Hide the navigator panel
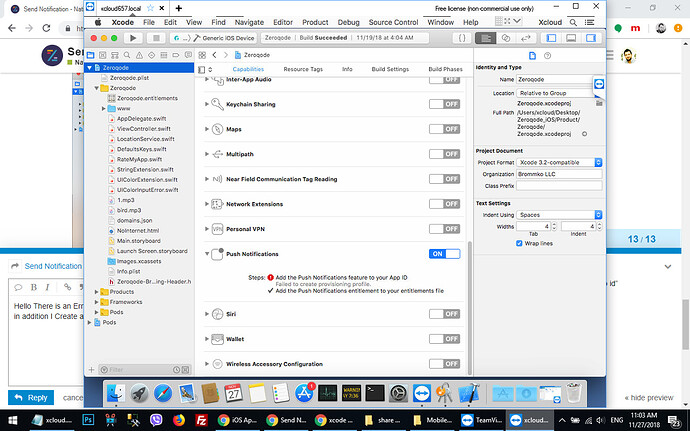 click(x=551, y=38)
